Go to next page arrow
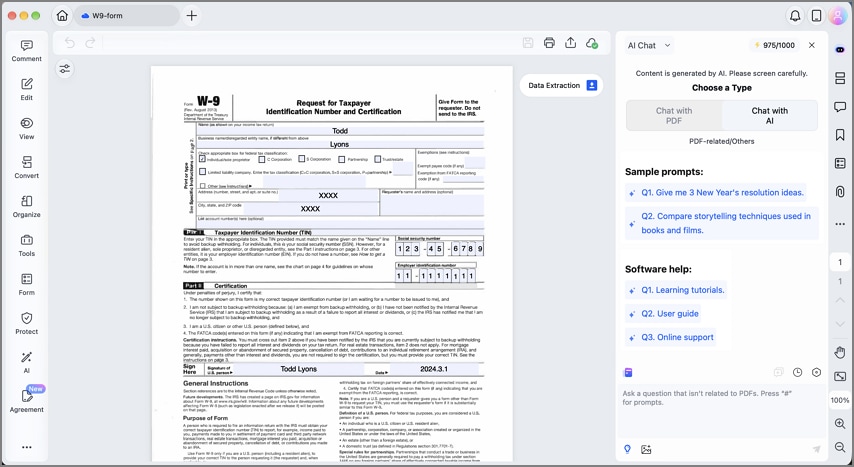This screenshot has height=467, width=854. [840, 324]
